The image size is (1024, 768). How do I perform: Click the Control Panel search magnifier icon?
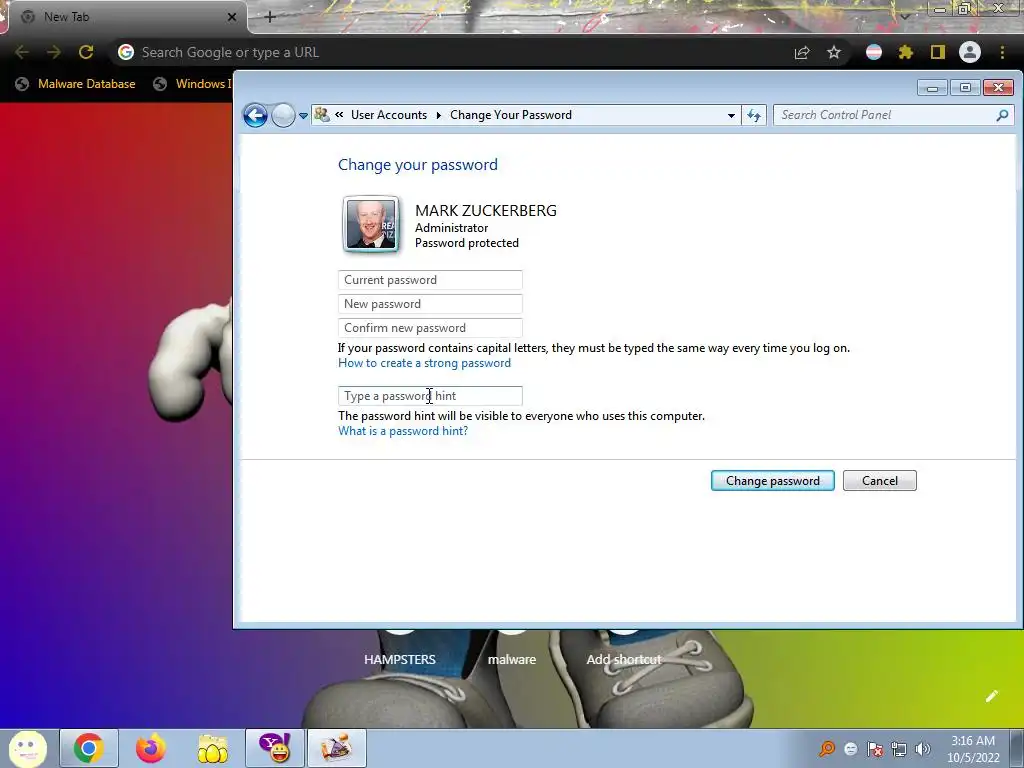(x=1002, y=116)
